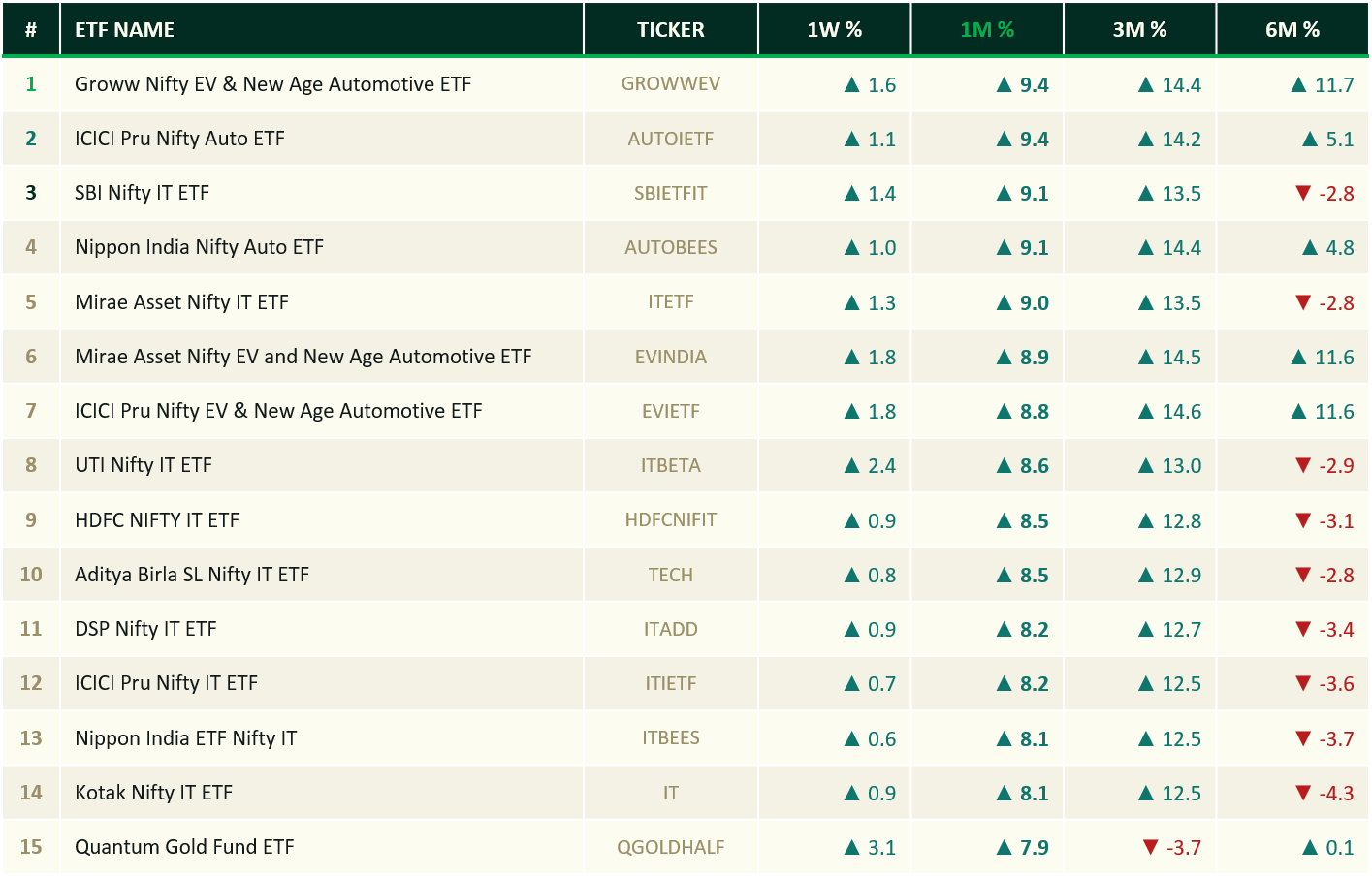Viewport: 1372px width, 877px height.
Task: Open the EVIETF ticker
Action: pyautogui.click(x=671, y=411)
